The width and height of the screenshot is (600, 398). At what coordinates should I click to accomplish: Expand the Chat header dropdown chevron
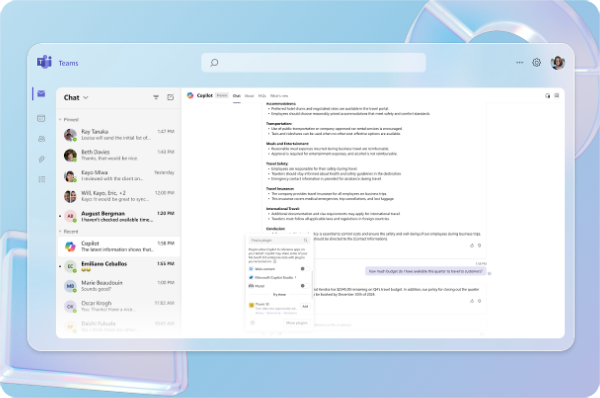tap(86, 98)
